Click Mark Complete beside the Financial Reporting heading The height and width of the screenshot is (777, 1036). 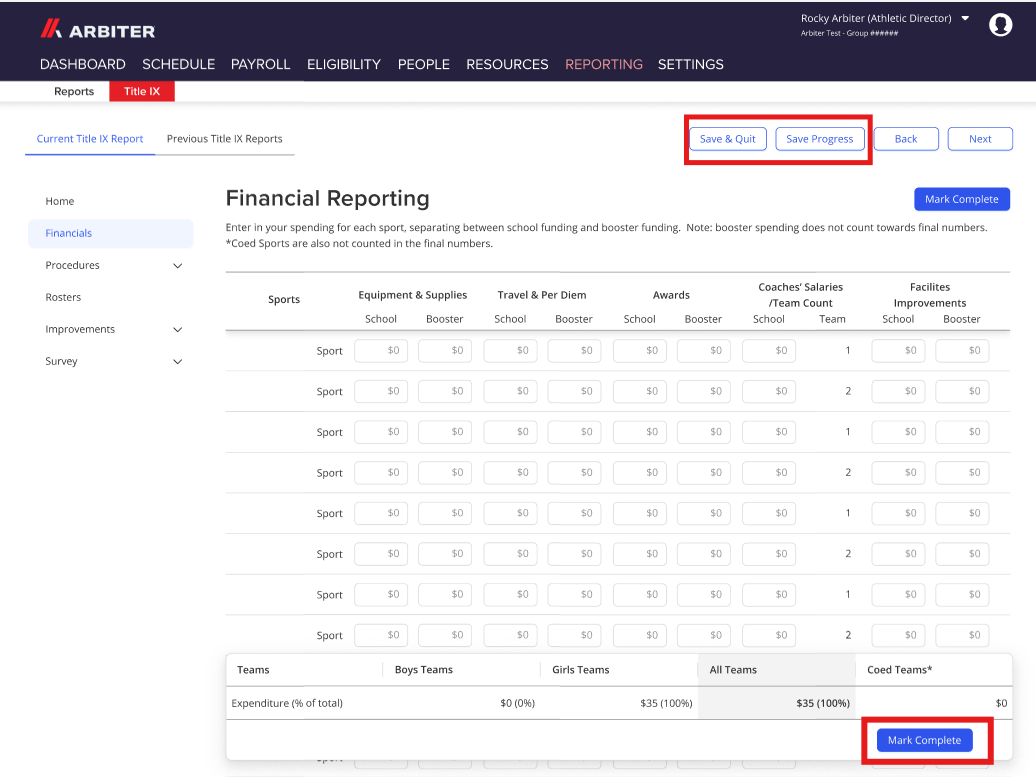962,199
